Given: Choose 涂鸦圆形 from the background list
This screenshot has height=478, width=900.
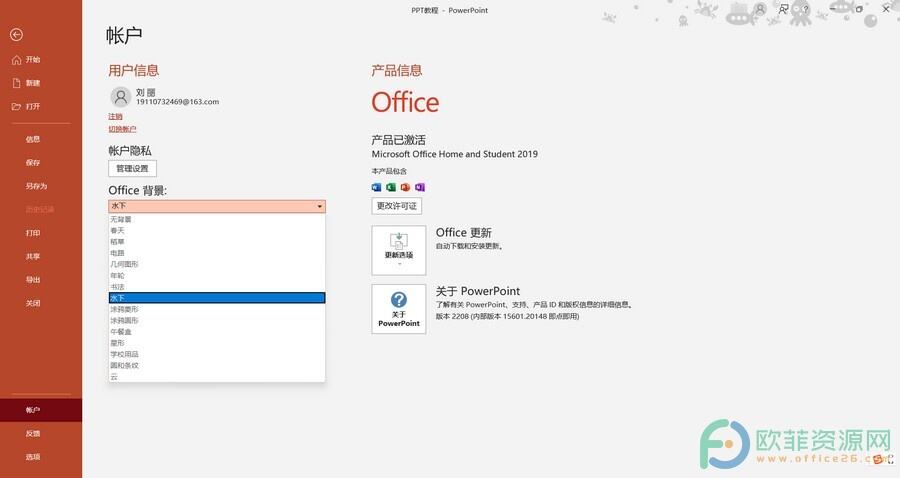Looking at the screenshot, I should 217,320.
